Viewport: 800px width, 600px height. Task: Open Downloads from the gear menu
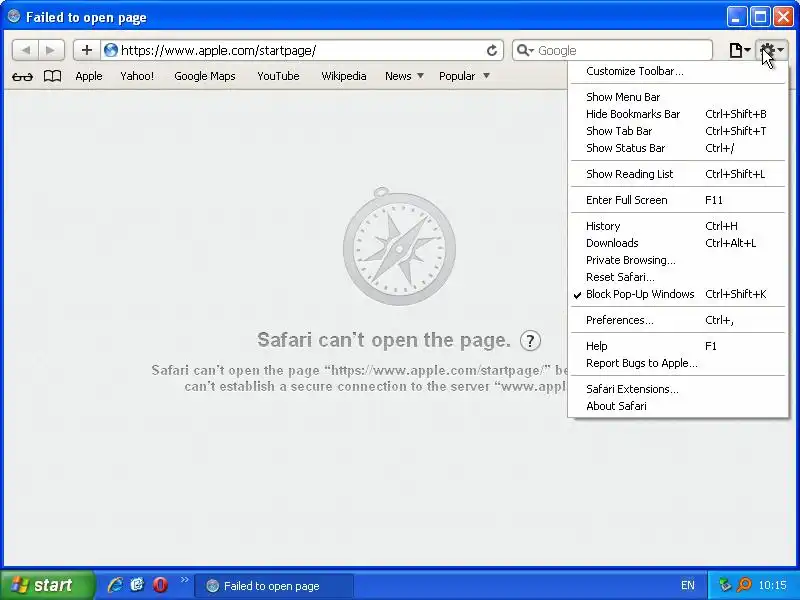pyautogui.click(x=678, y=243)
